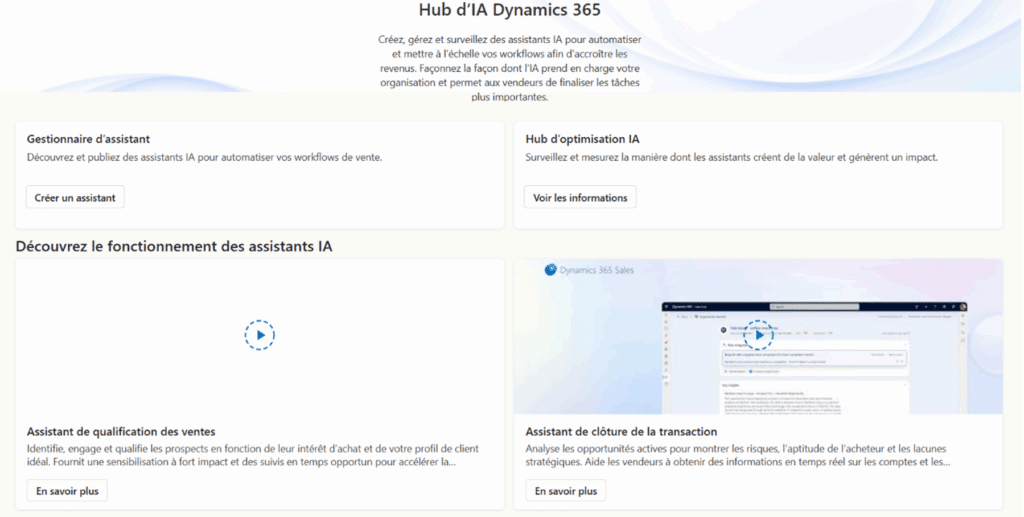Select Assistant de qualification des ventes title
This screenshot has height=517, width=1024.
coord(121,431)
